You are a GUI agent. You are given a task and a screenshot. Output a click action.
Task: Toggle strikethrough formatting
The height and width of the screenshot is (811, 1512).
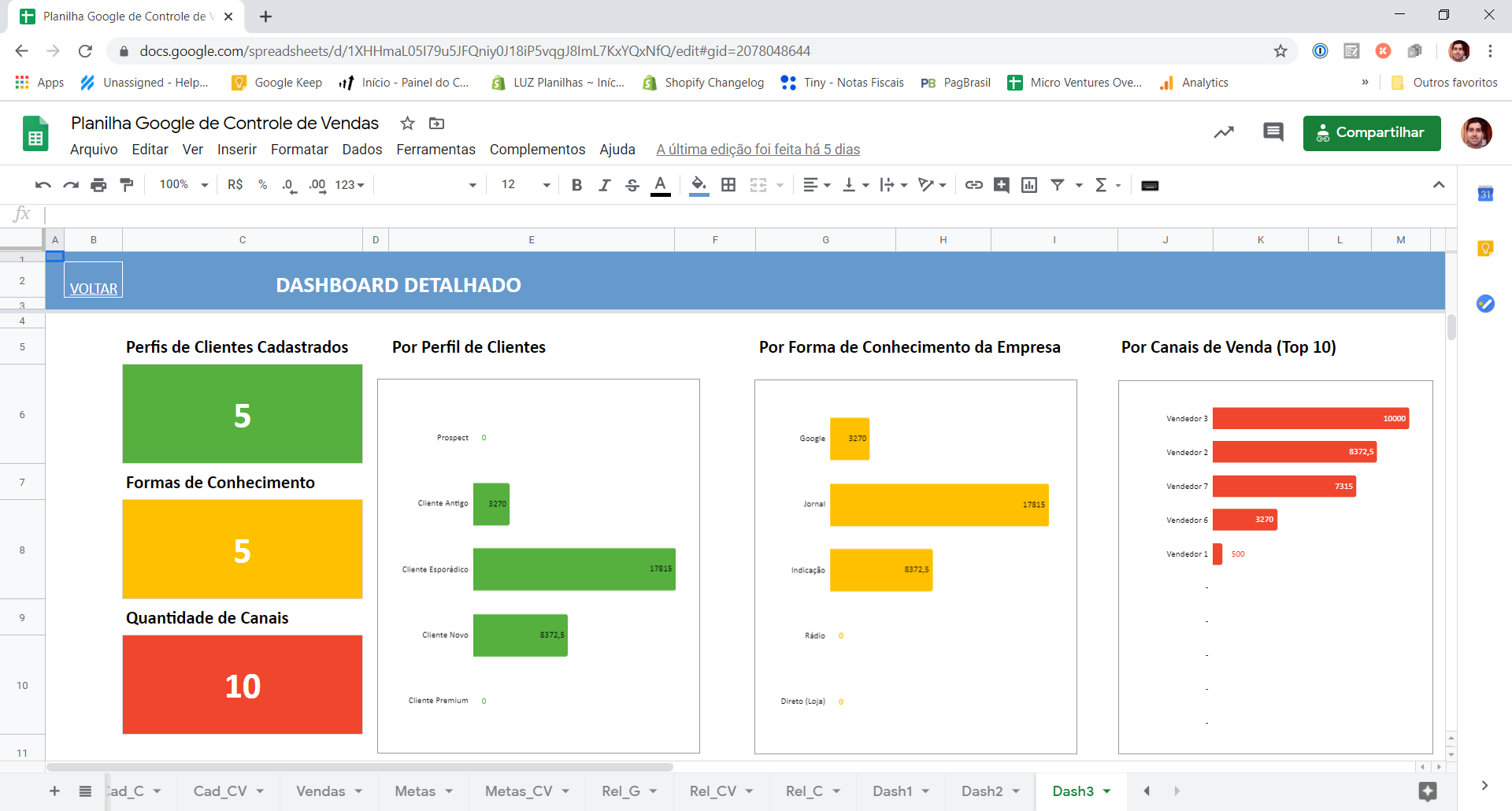pyautogui.click(x=632, y=185)
